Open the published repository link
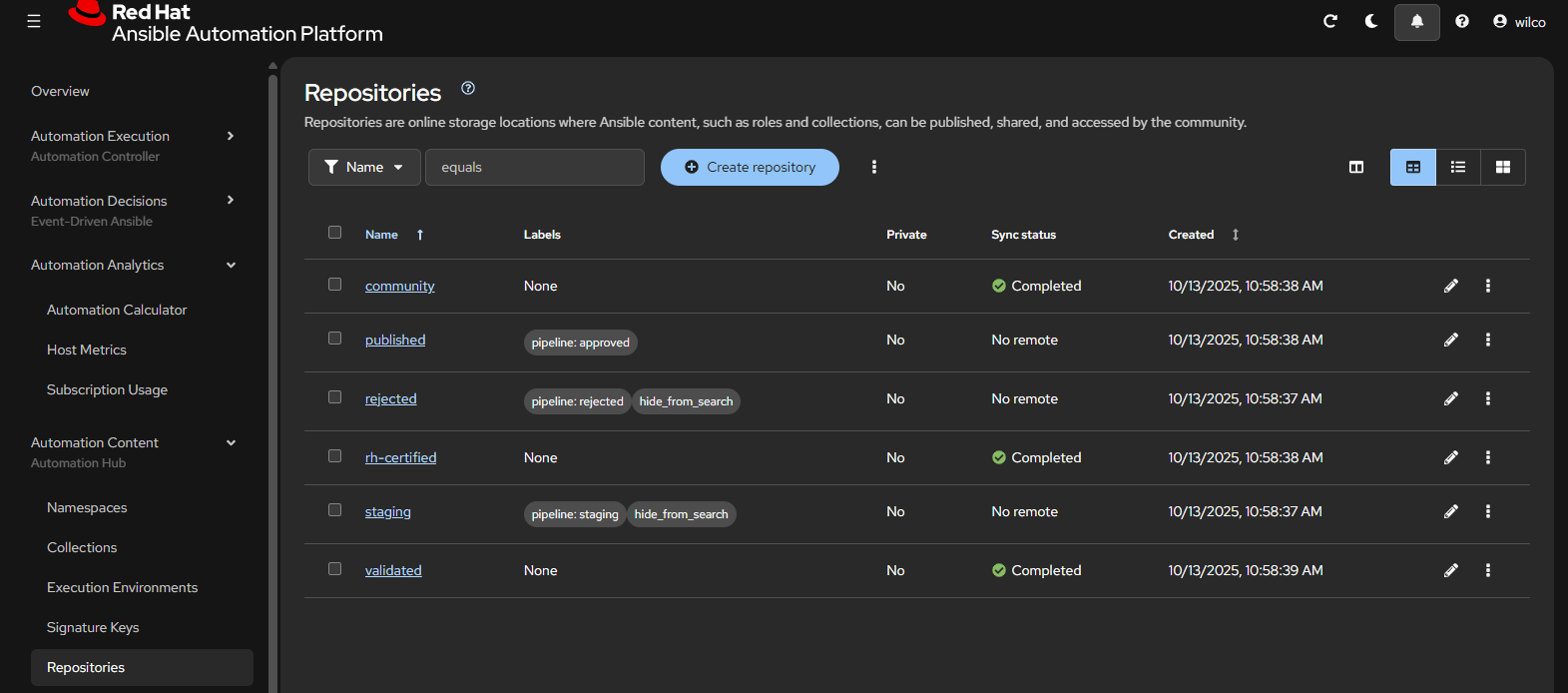The height and width of the screenshot is (693, 1568). click(395, 340)
